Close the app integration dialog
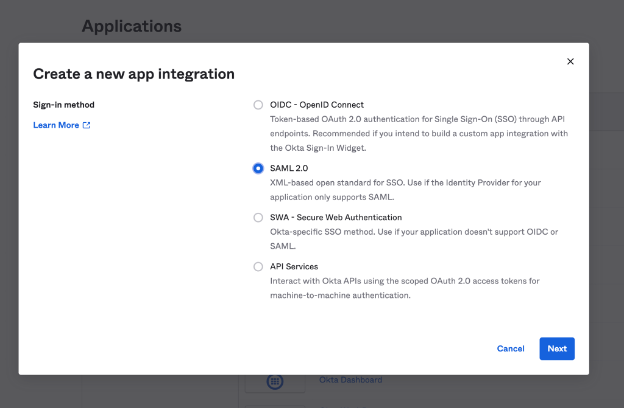Viewport: 624px width, 408px height. [x=571, y=61]
